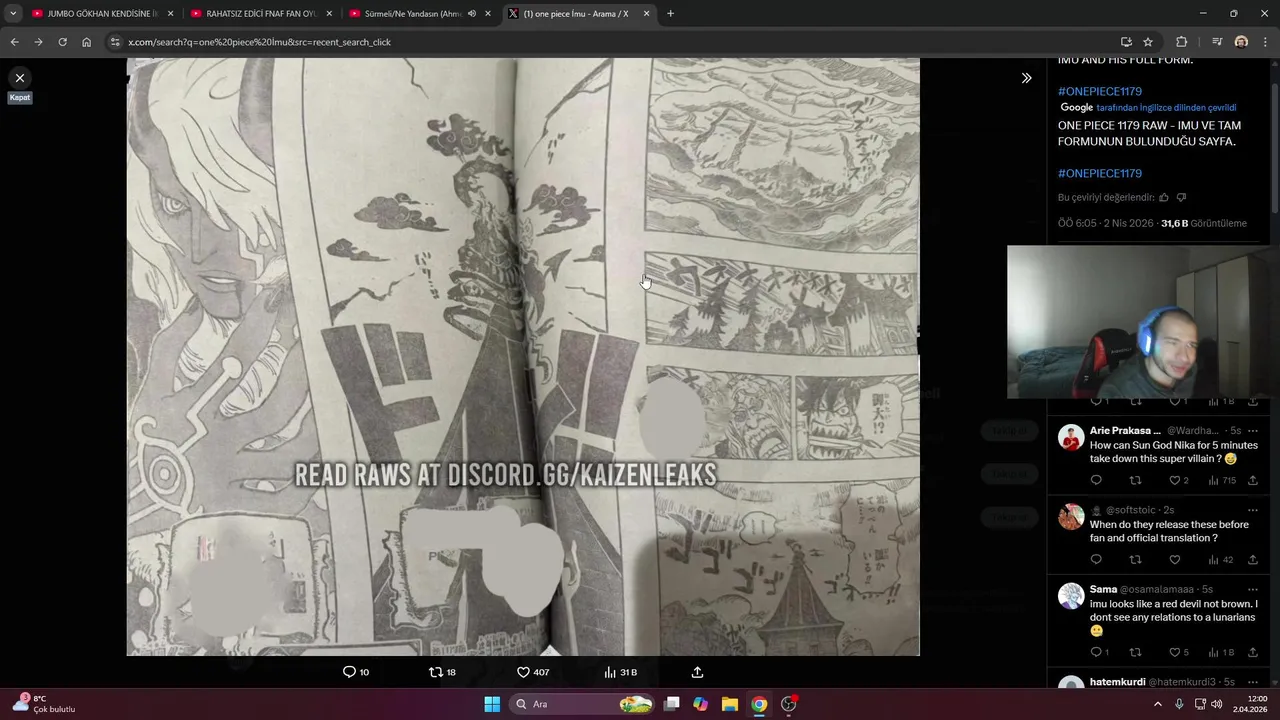Install app icon in address bar
1280x720 pixels.
click(x=1126, y=42)
